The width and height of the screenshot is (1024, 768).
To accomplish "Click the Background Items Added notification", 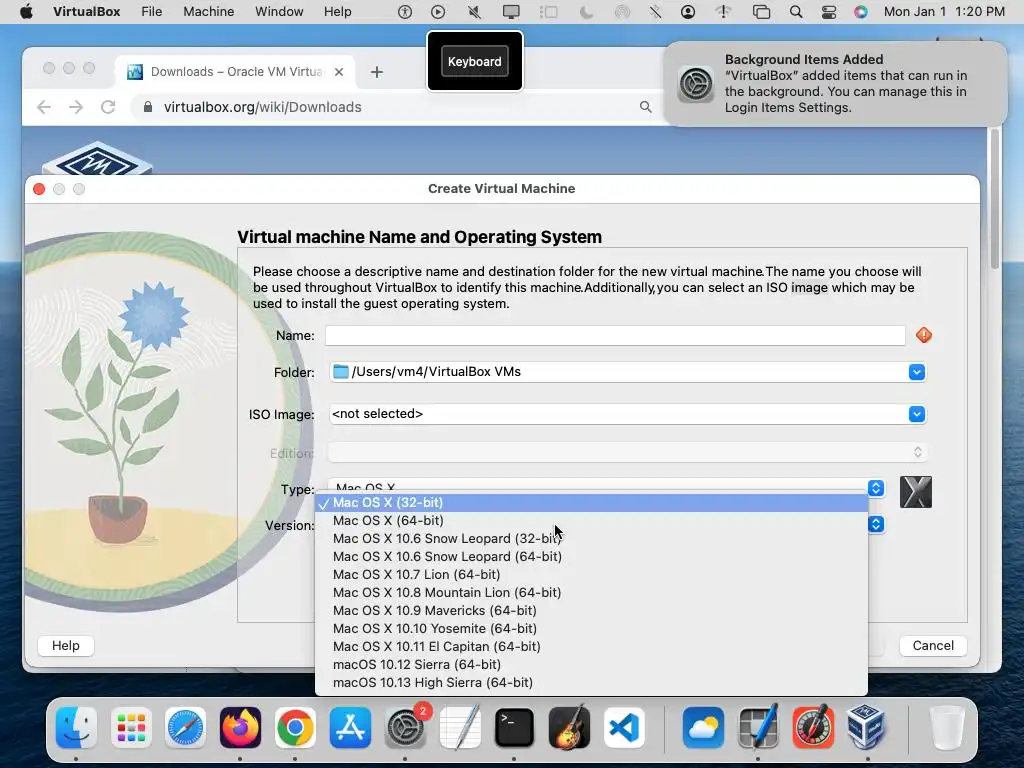I will pos(835,84).
